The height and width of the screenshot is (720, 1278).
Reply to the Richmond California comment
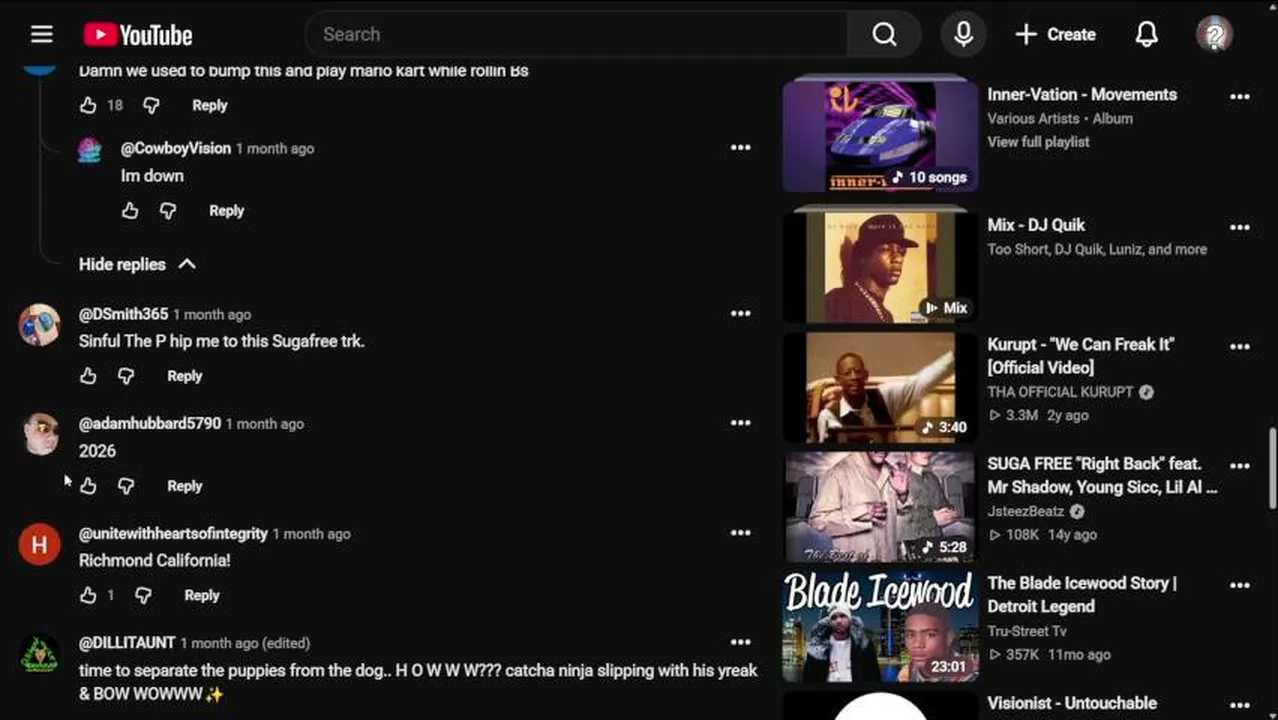pyautogui.click(x=202, y=595)
